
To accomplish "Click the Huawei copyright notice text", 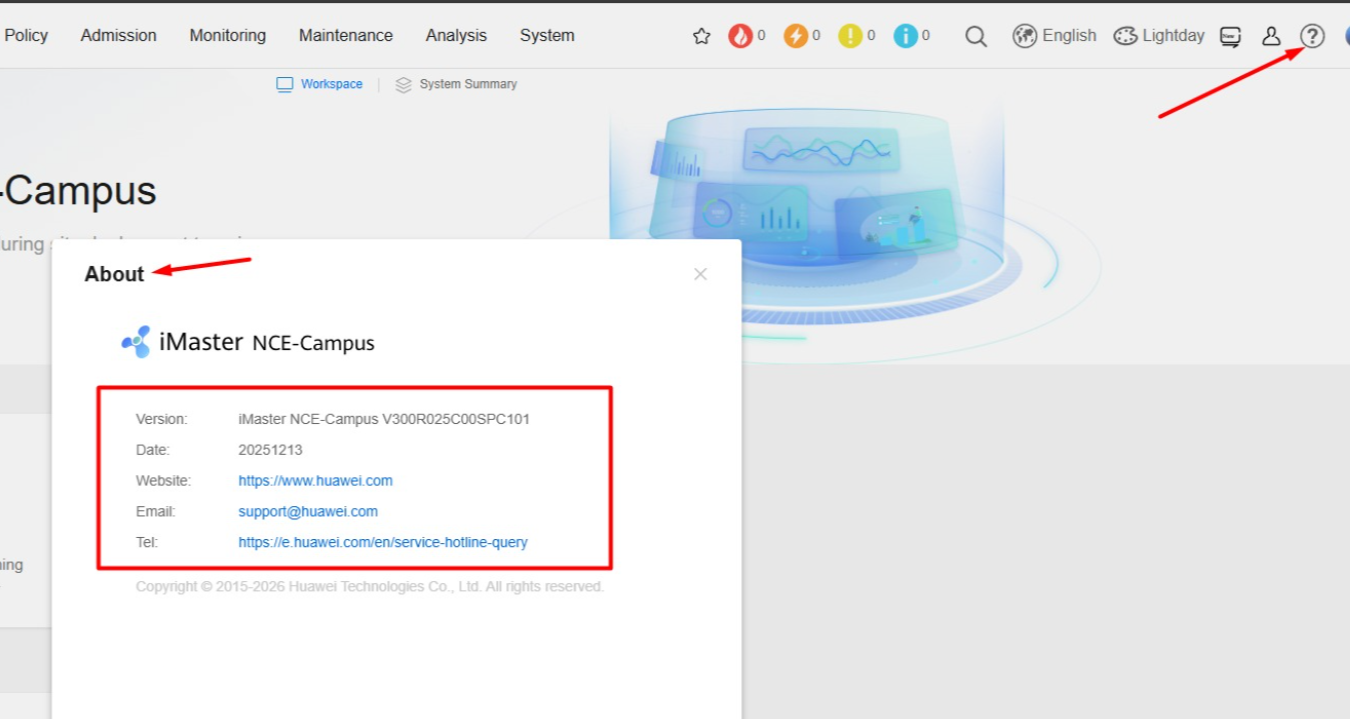I will click(x=370, y=586).
